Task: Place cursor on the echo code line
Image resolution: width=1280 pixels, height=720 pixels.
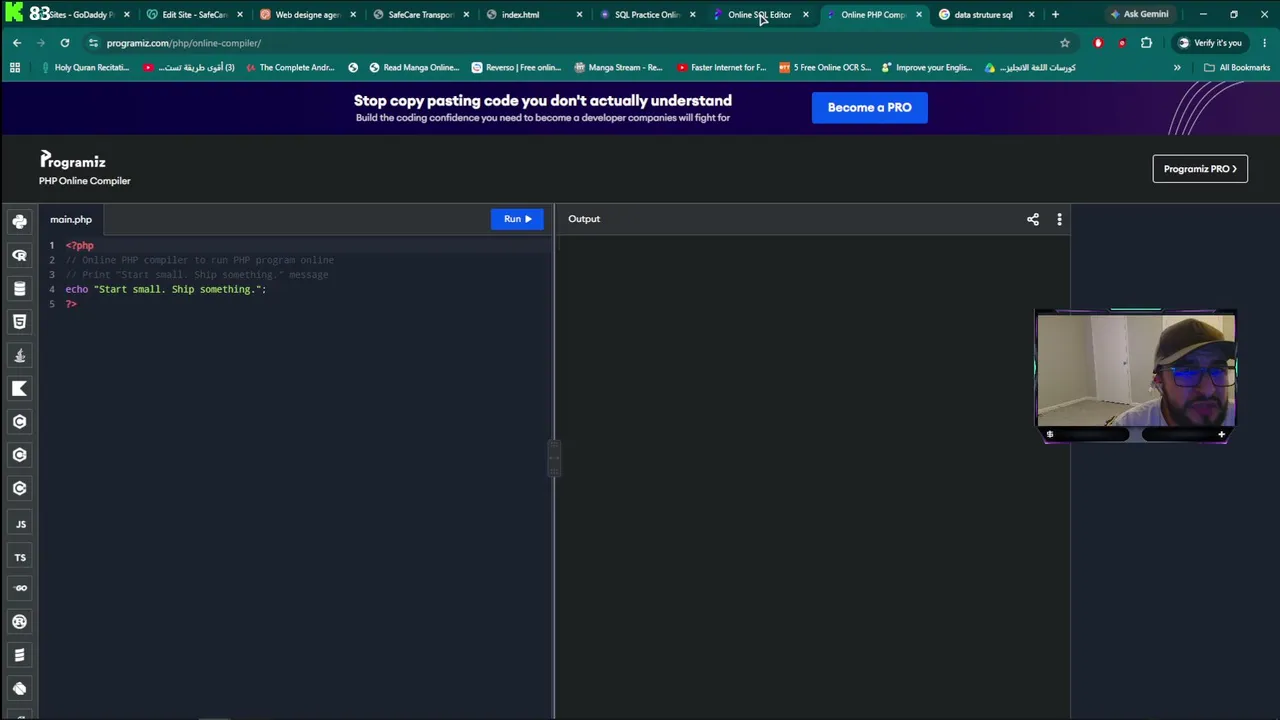Action: pos(166,289)
